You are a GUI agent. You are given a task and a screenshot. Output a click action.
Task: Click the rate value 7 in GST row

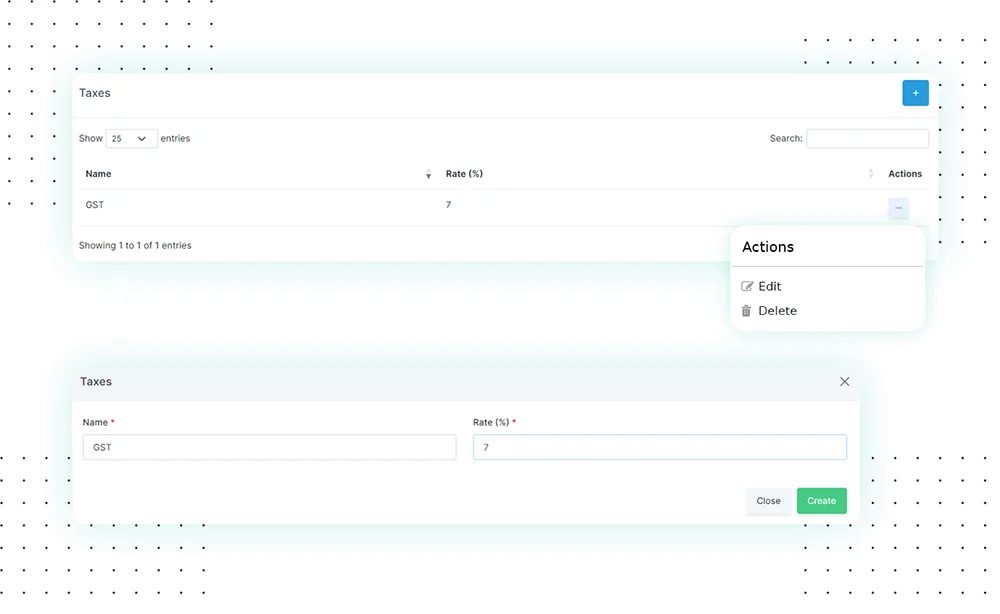449,205
